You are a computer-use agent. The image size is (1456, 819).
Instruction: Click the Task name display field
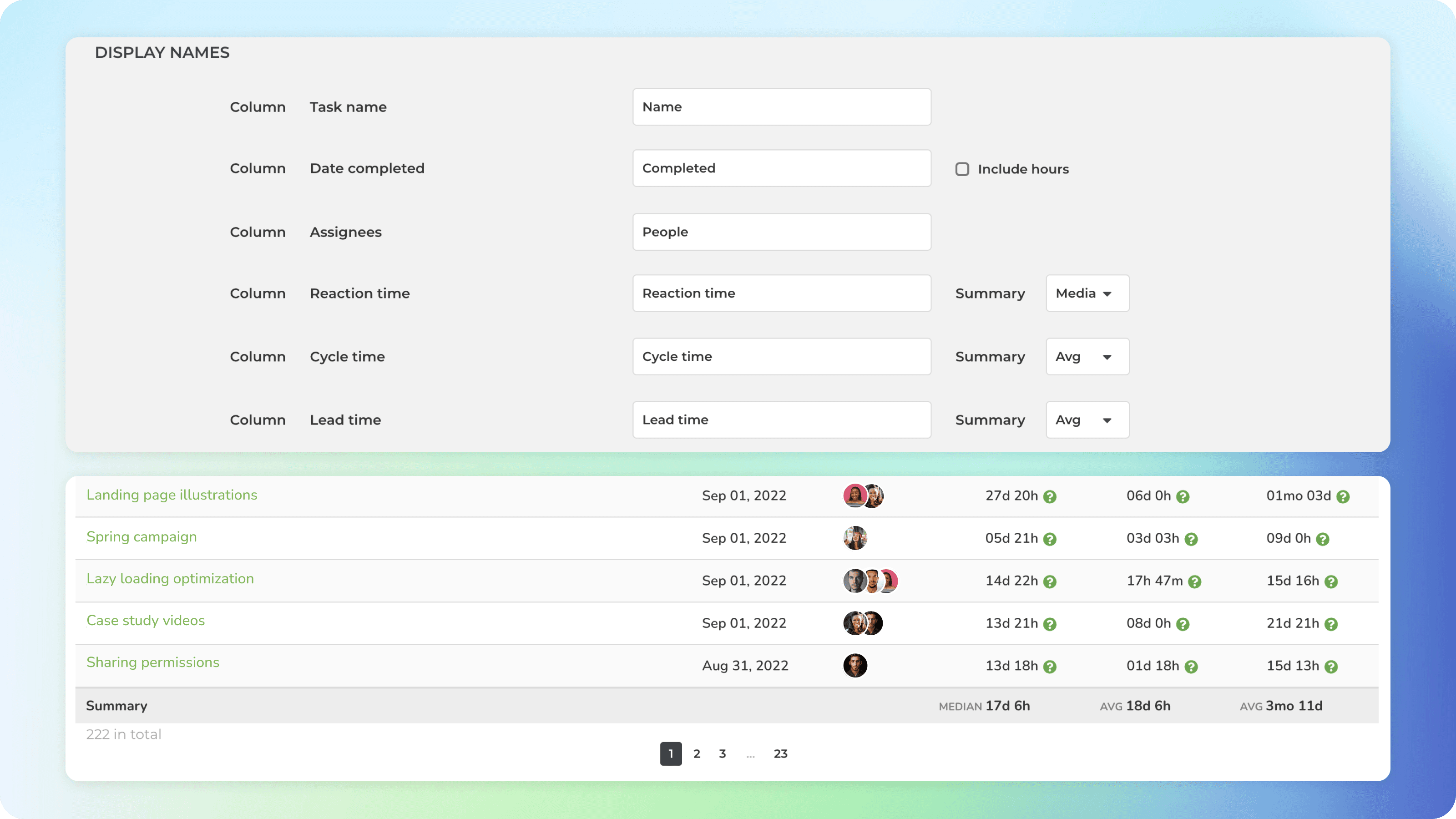point(781,107)
